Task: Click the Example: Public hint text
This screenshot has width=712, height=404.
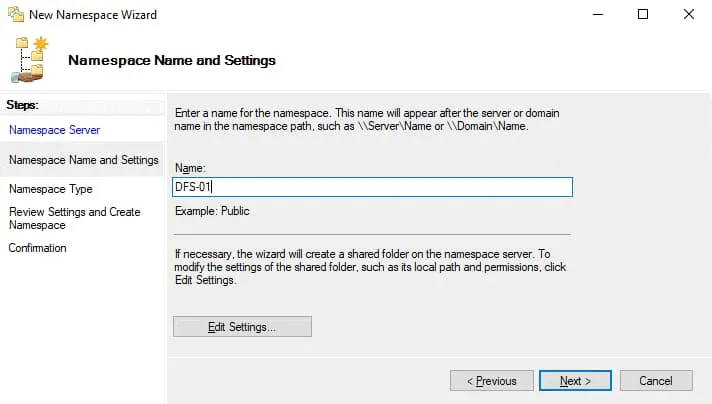Action: point(211,211)
